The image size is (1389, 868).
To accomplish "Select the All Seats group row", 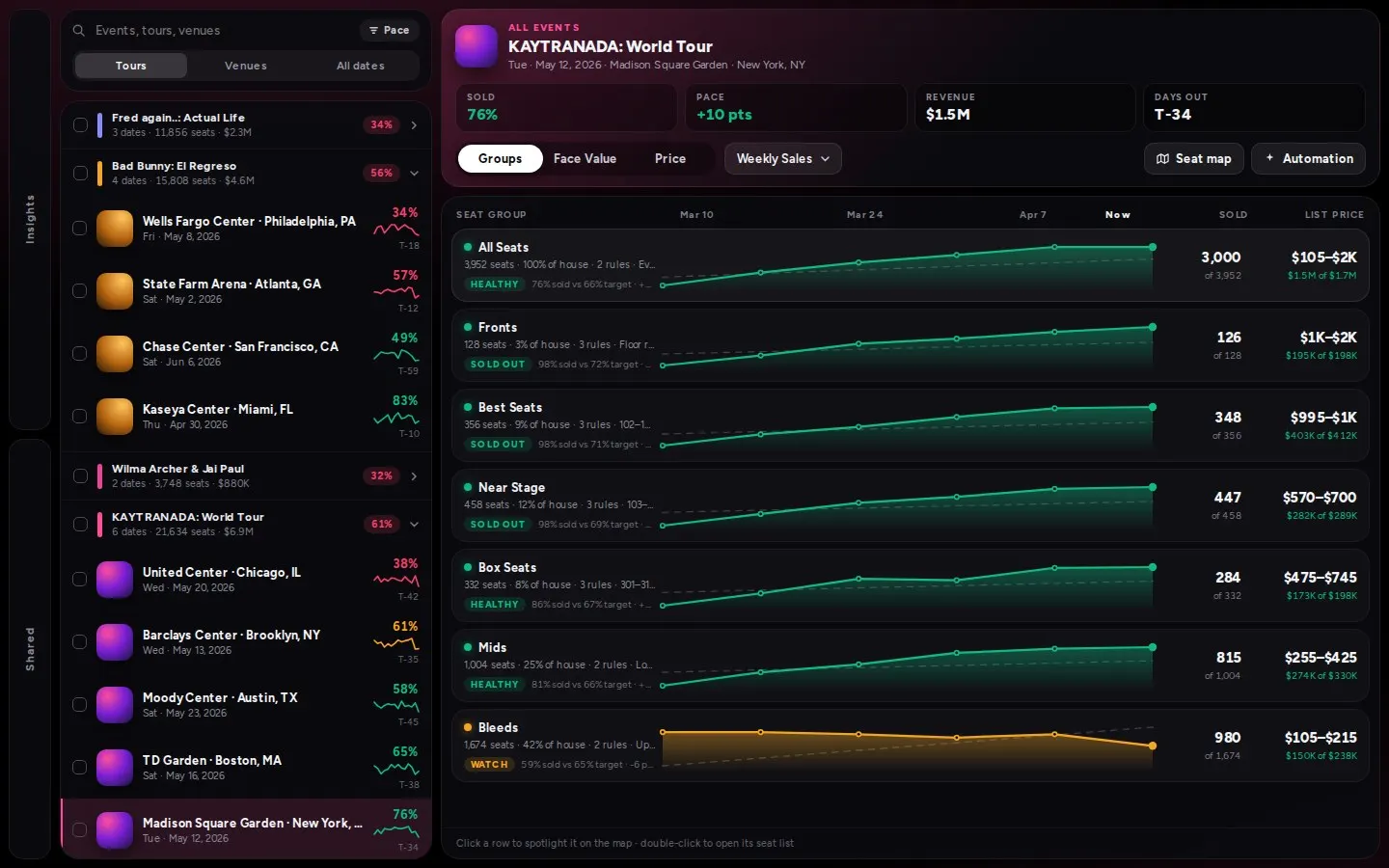I will click(x=911, y=265).
